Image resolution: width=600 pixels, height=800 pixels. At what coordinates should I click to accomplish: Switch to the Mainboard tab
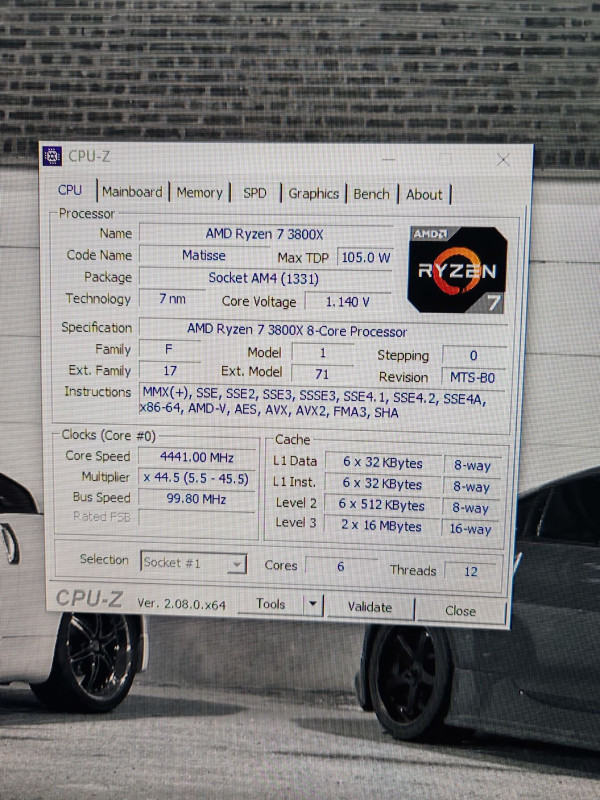click(132, 192)
